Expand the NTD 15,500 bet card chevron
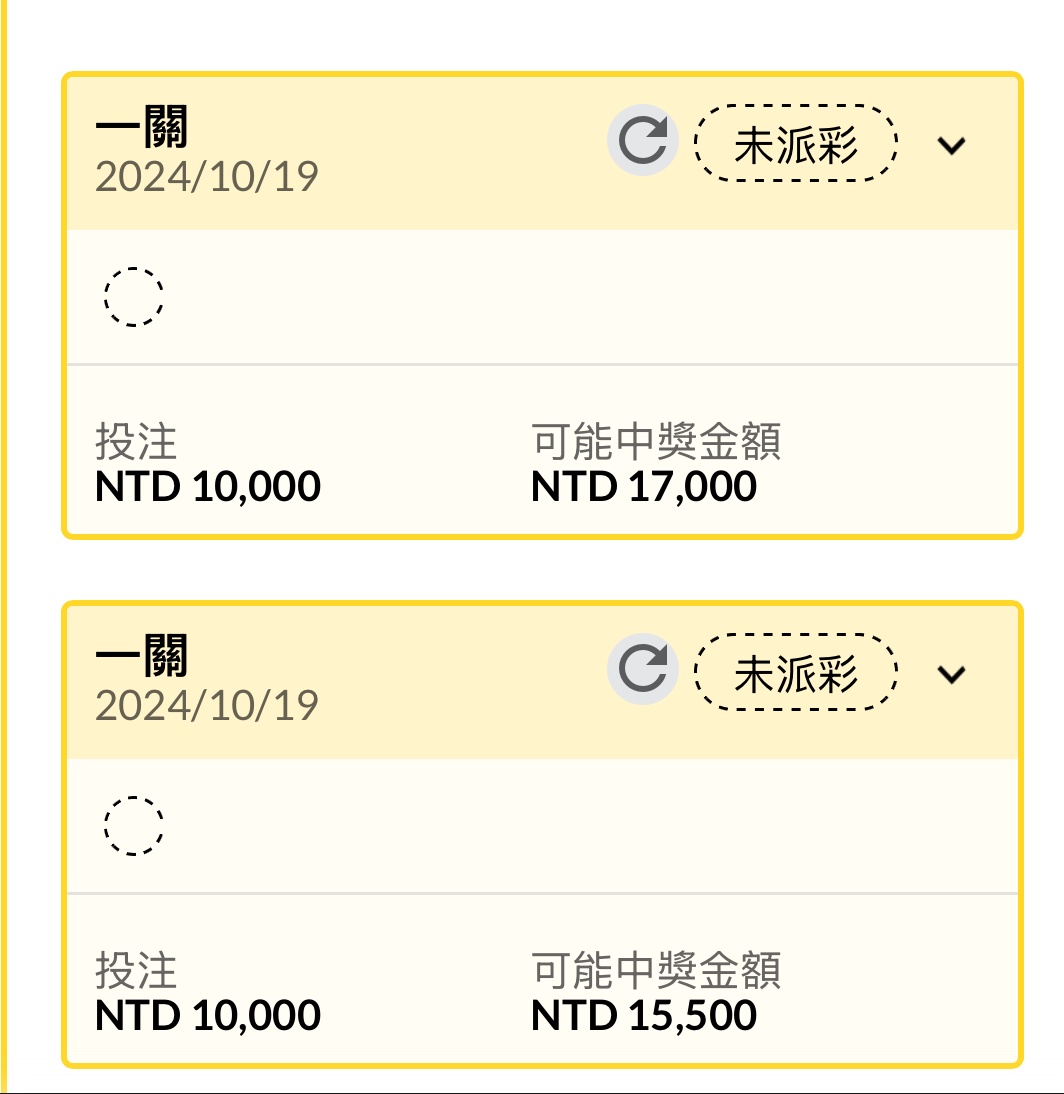 (x=951, y=674)
